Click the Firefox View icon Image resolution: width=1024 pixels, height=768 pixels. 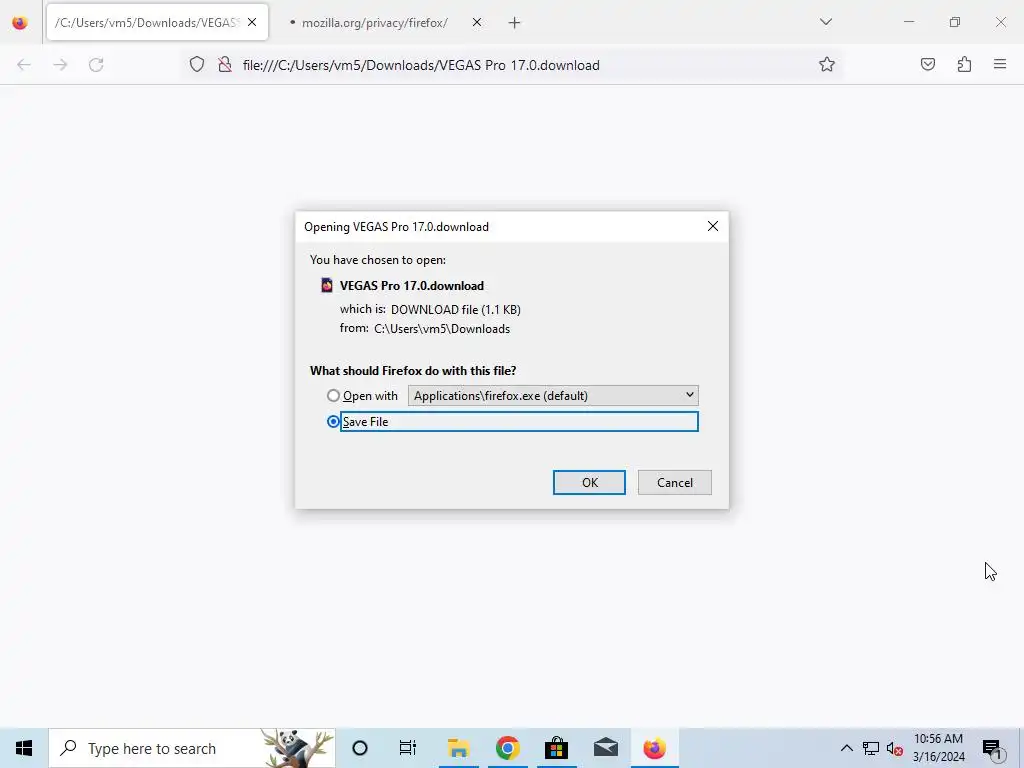click(20, 23)
